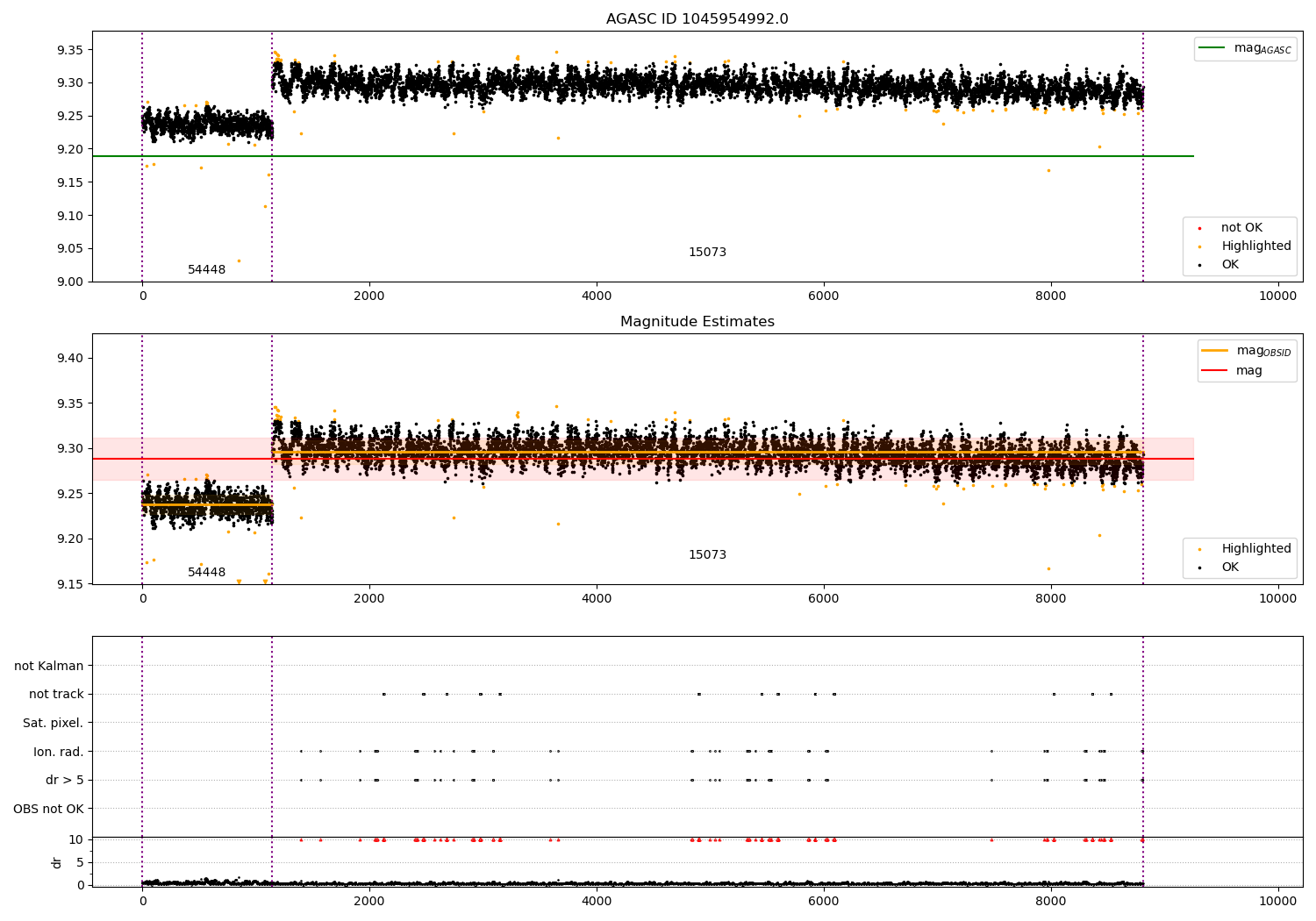This screenshot has height=921, width=1316.
Task: Click the red 'mag' legend line in middle plot
Action: [x=1215, y=370]
